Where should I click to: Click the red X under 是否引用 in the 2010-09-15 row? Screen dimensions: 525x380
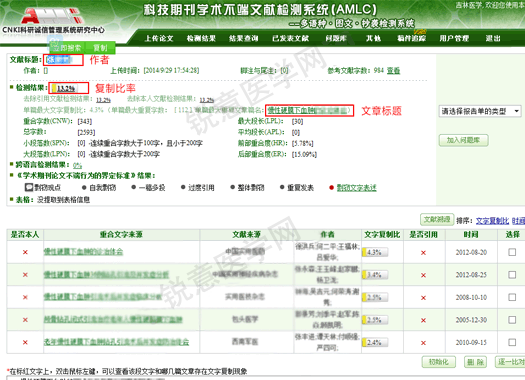pyautogui.click(x=423, y=343)
